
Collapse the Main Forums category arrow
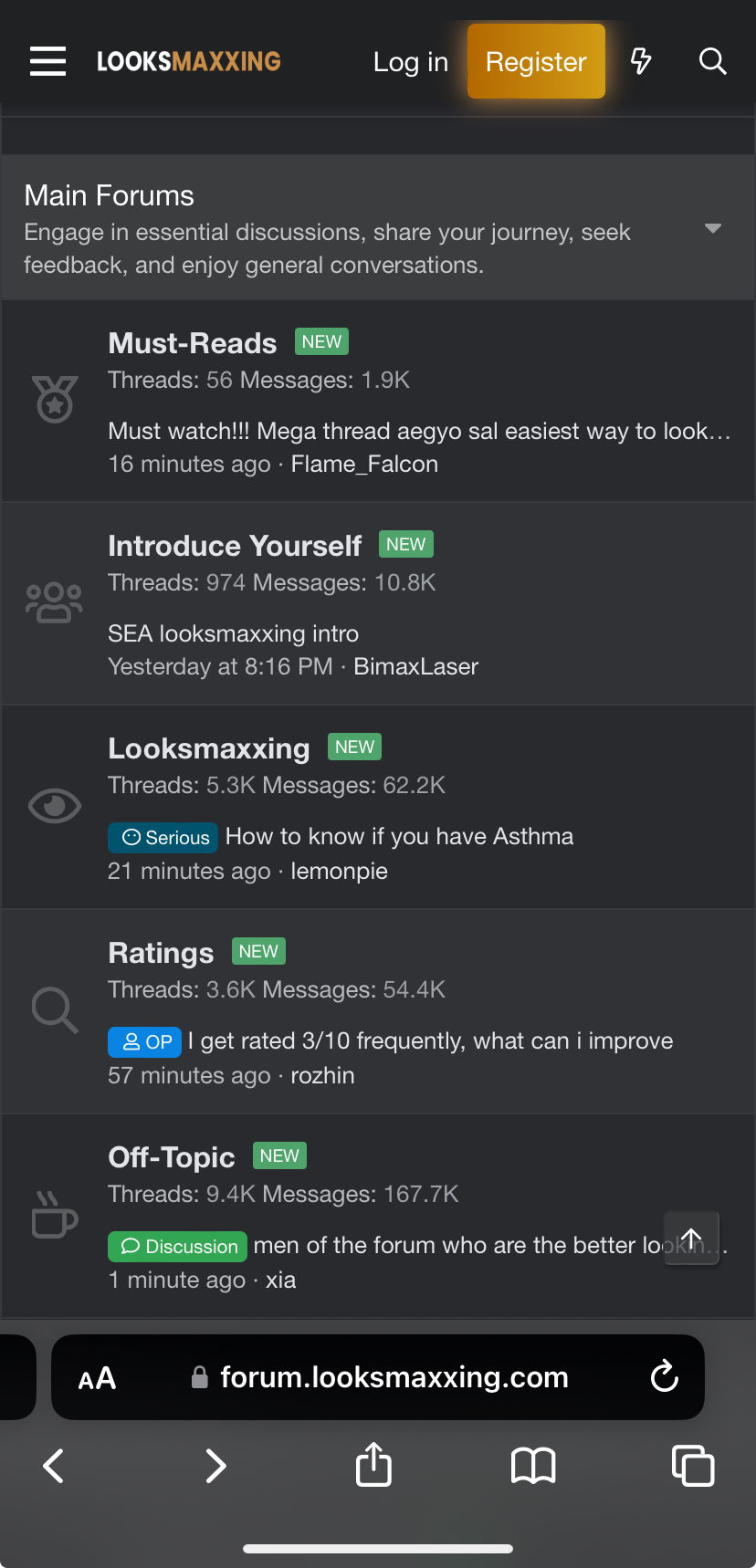point(713,228)
